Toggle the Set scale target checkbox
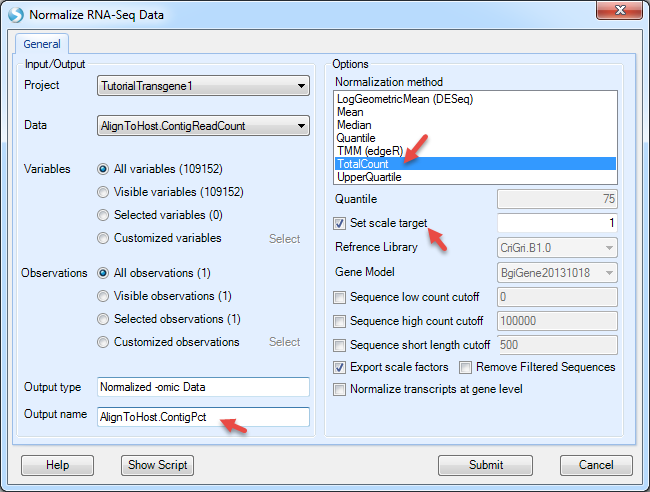The width and height of the screenshot is (650, 492). (x=339, y=223)
